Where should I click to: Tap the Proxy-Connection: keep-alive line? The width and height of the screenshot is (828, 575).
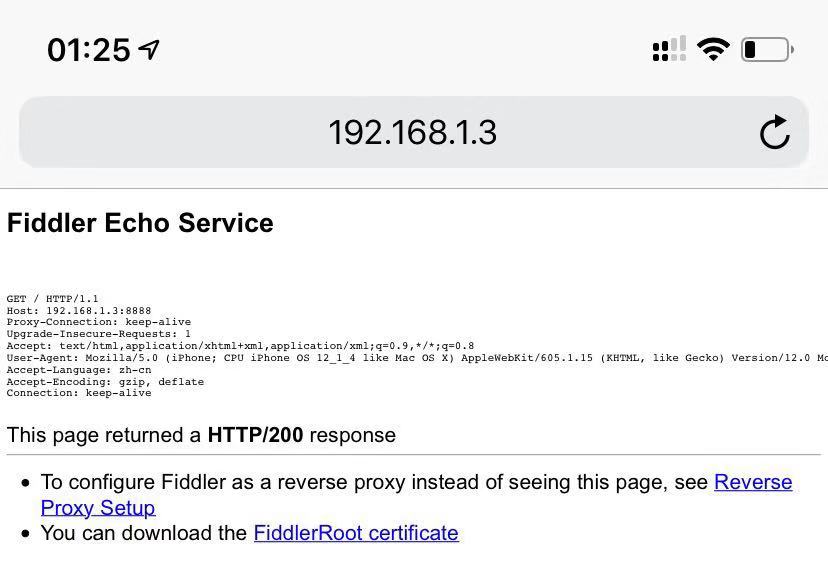click(99, 322)
